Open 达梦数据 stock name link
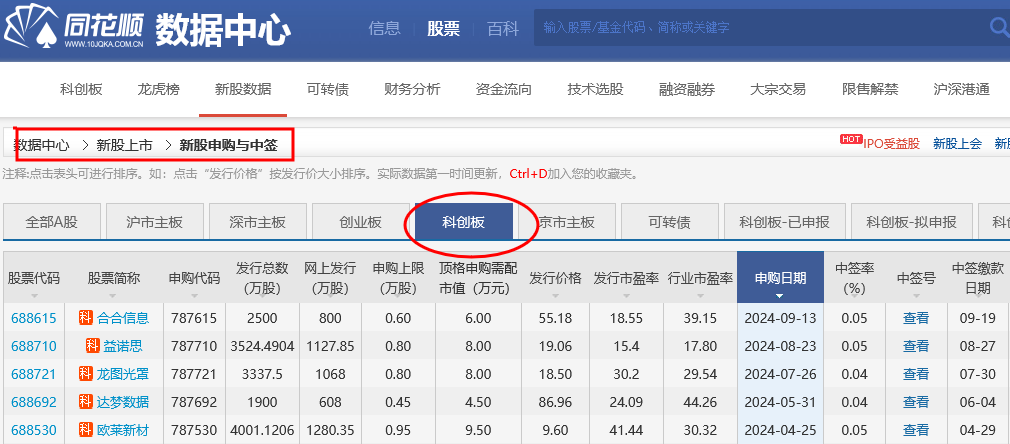 [123, 402]
